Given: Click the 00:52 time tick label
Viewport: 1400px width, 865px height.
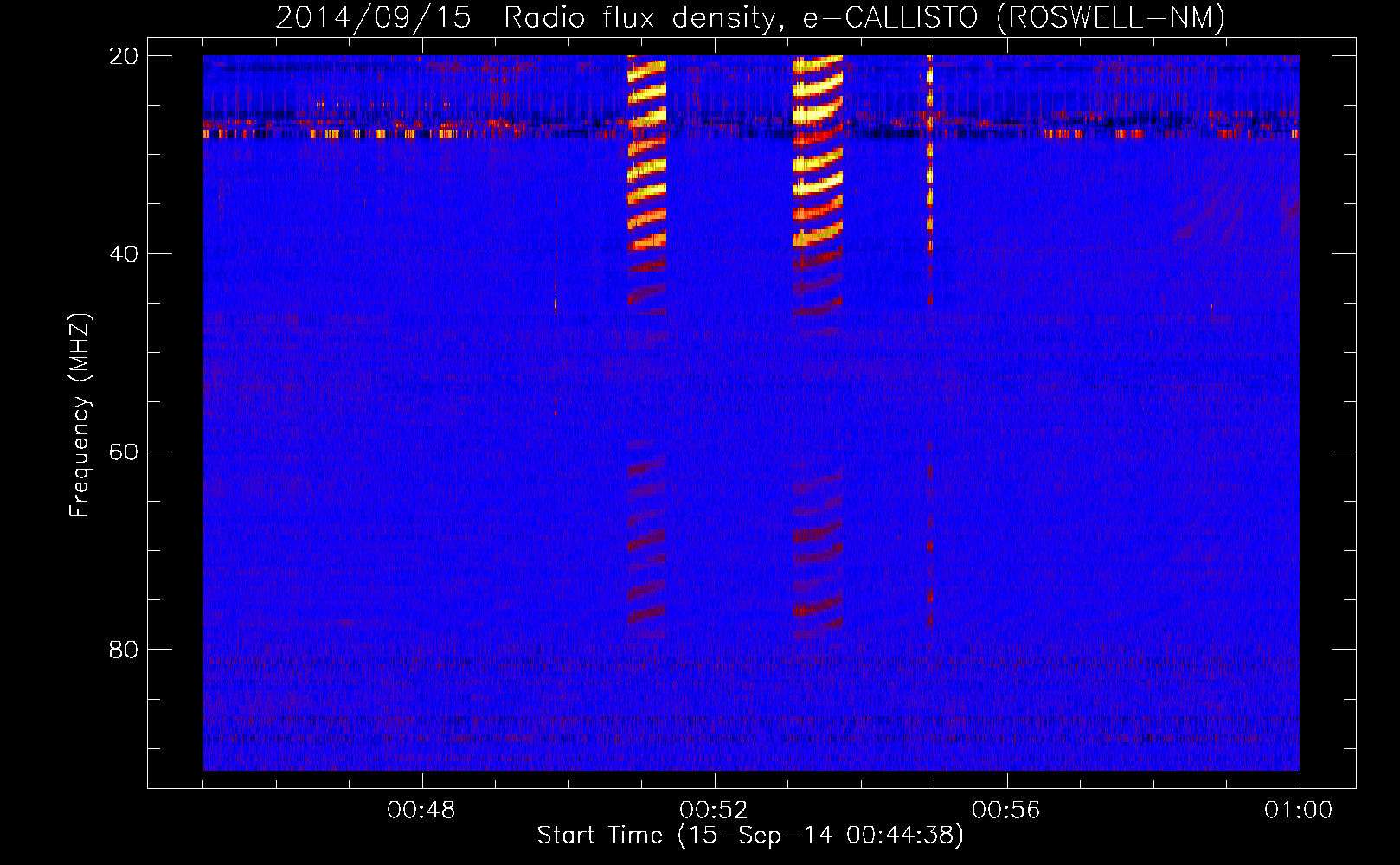Looking at the screenshot, I should tap(714, 811).
